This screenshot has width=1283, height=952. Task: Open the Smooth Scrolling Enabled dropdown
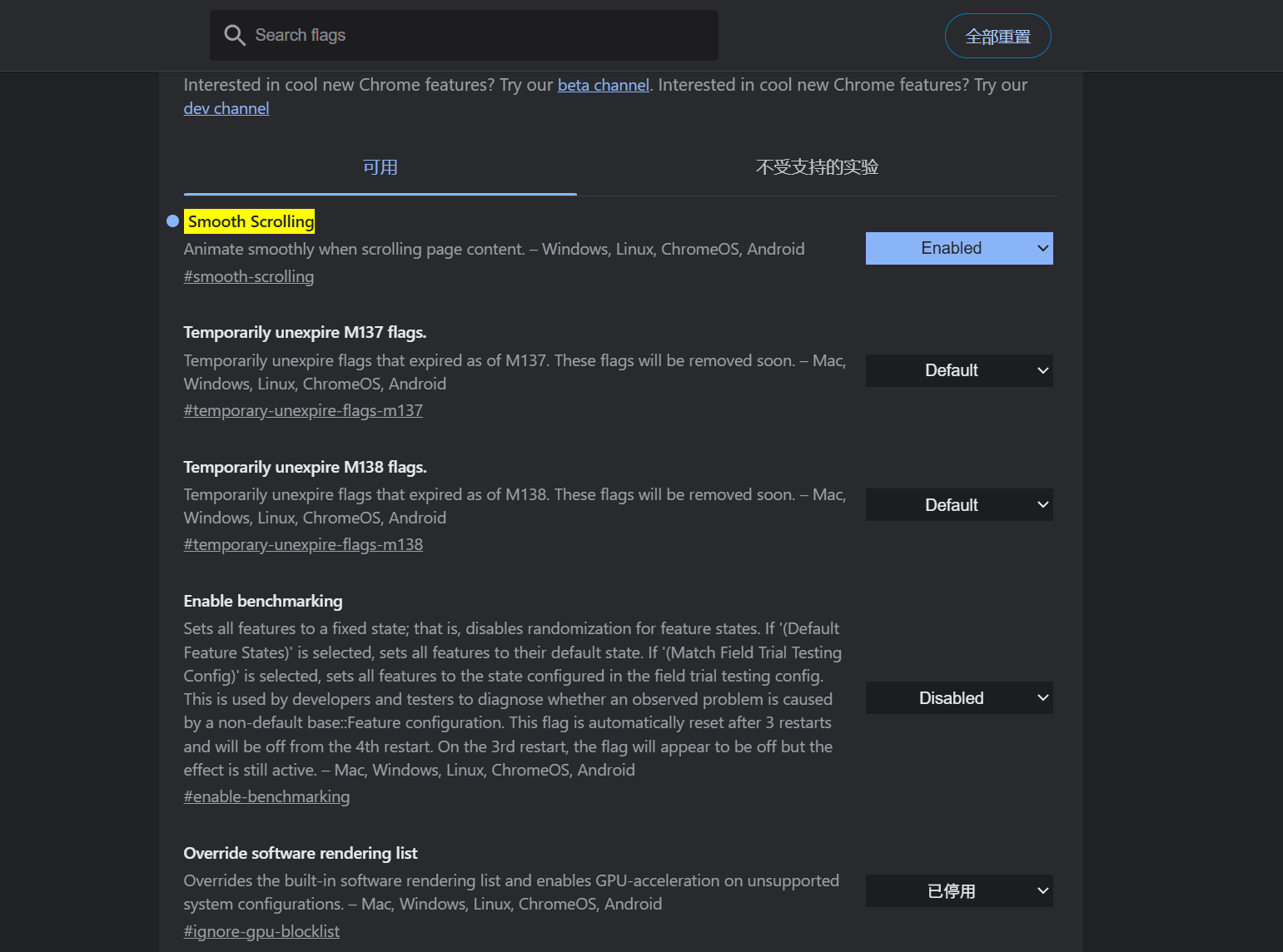pos(959,248)
